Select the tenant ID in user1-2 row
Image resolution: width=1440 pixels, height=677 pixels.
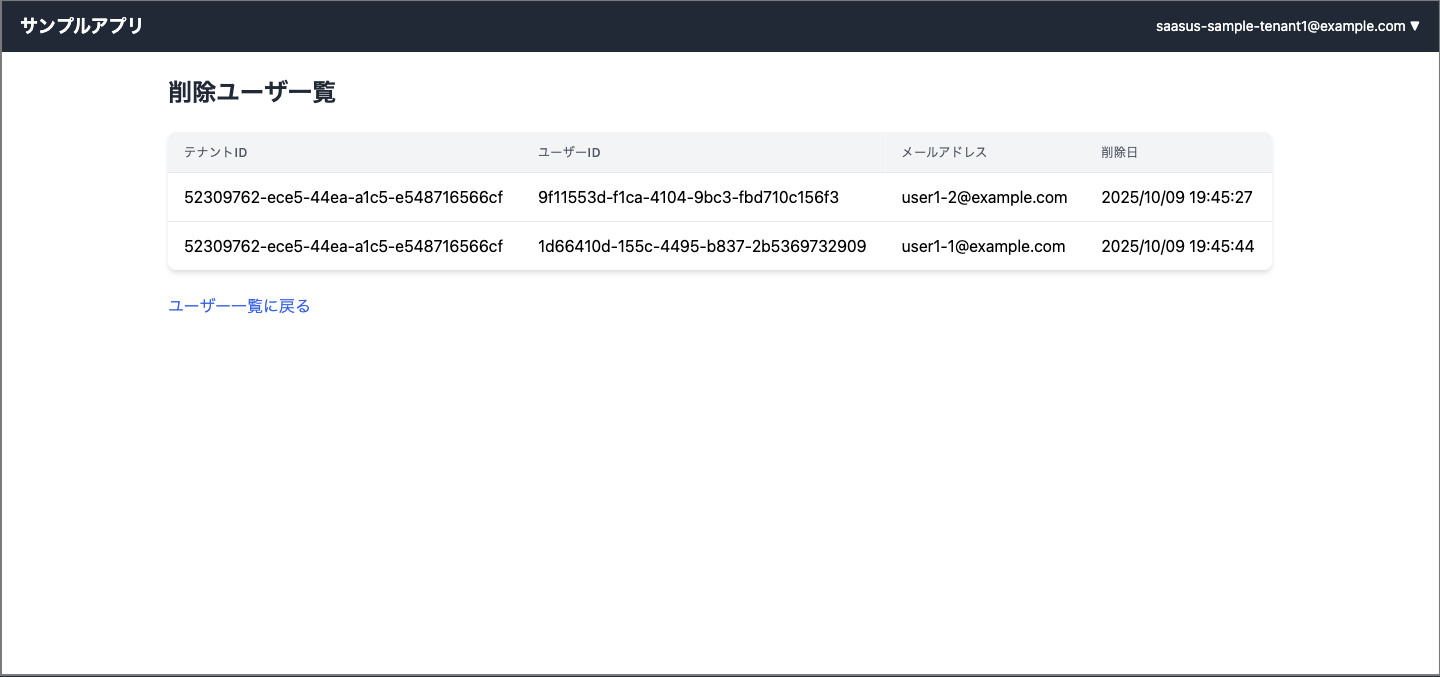coord(343,198)
